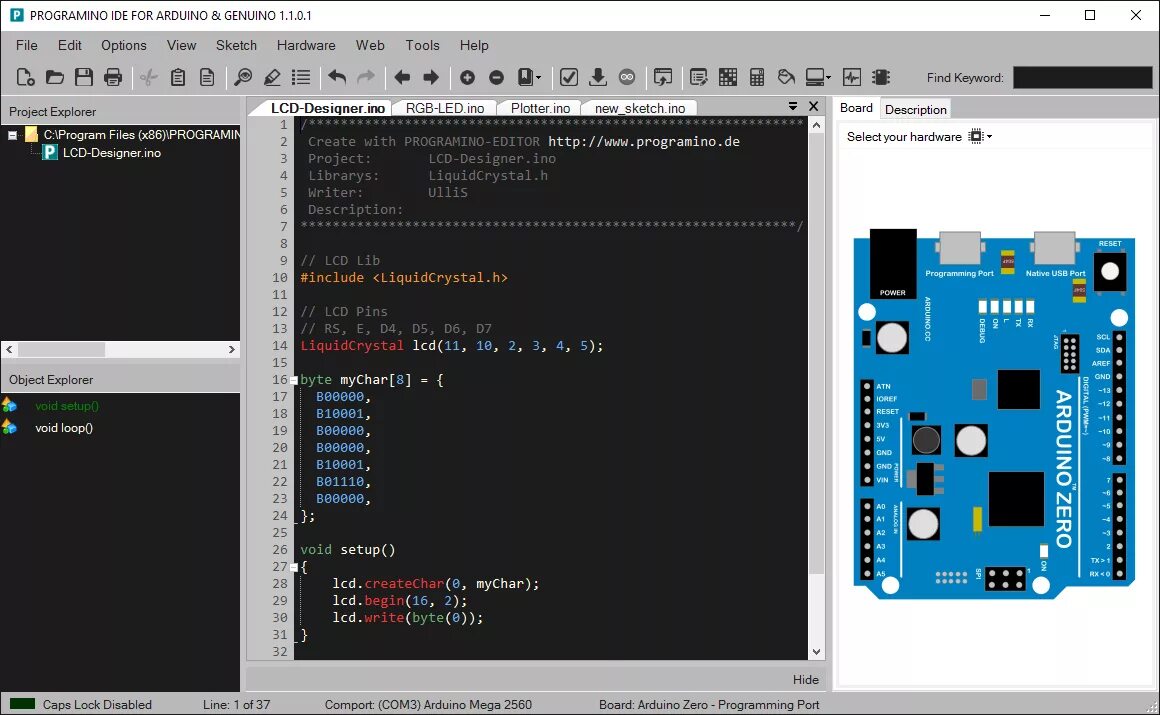Upload the sketch with the download-arrow icon
Screen dimensions: 1160x715
(x=598, y=77)
